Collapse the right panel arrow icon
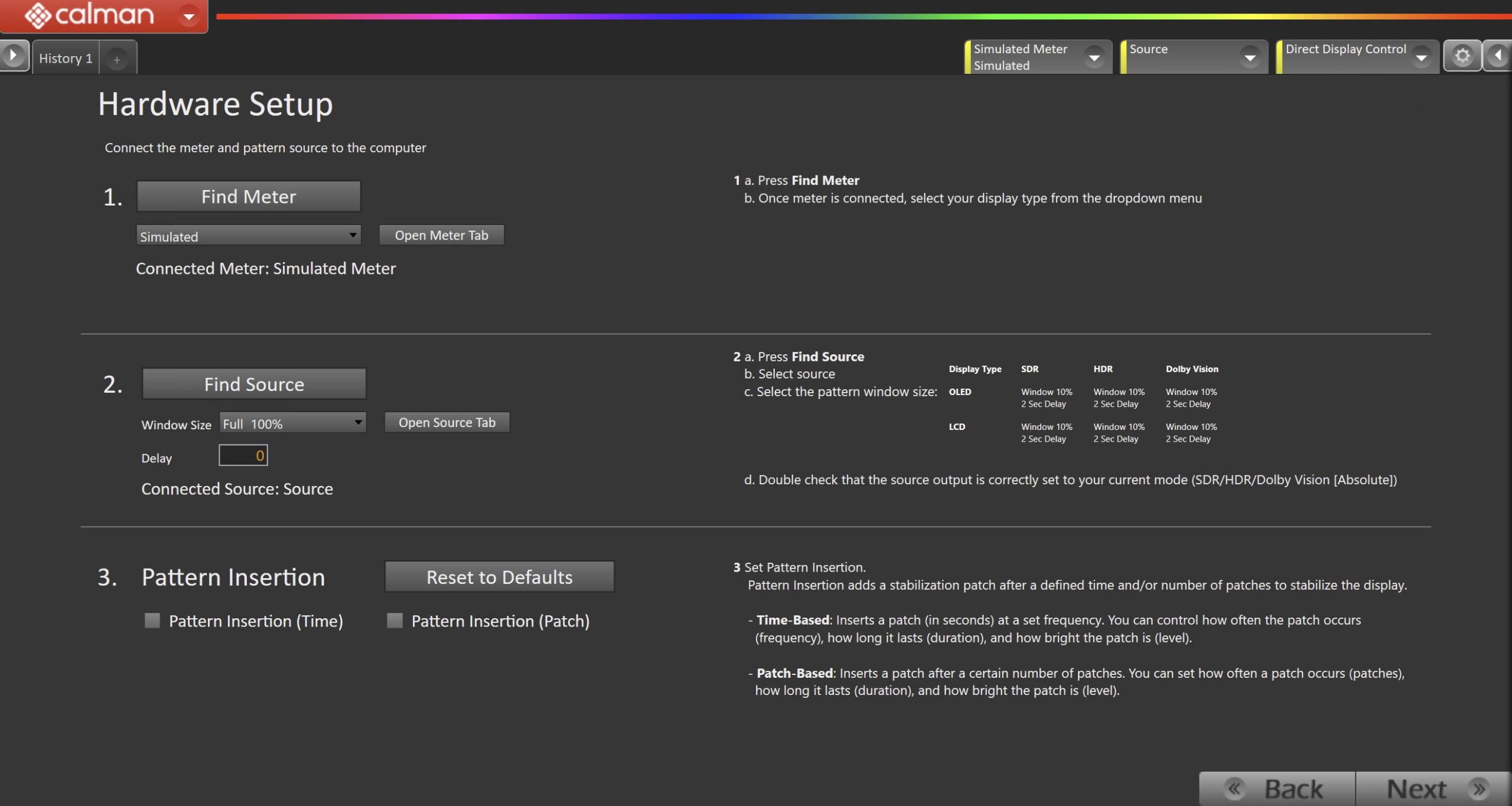This screenshot has width=1512, height=806. (1498, 56)
